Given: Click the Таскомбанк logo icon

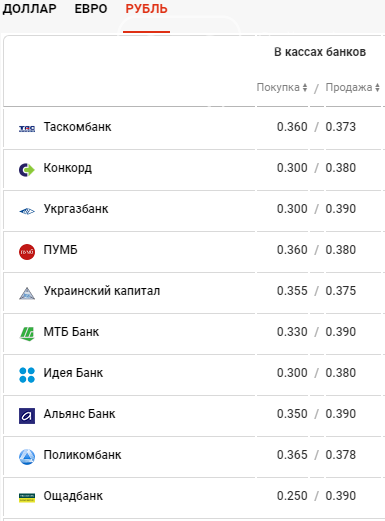Looking at the screenshot, I should tap(27, 128).
